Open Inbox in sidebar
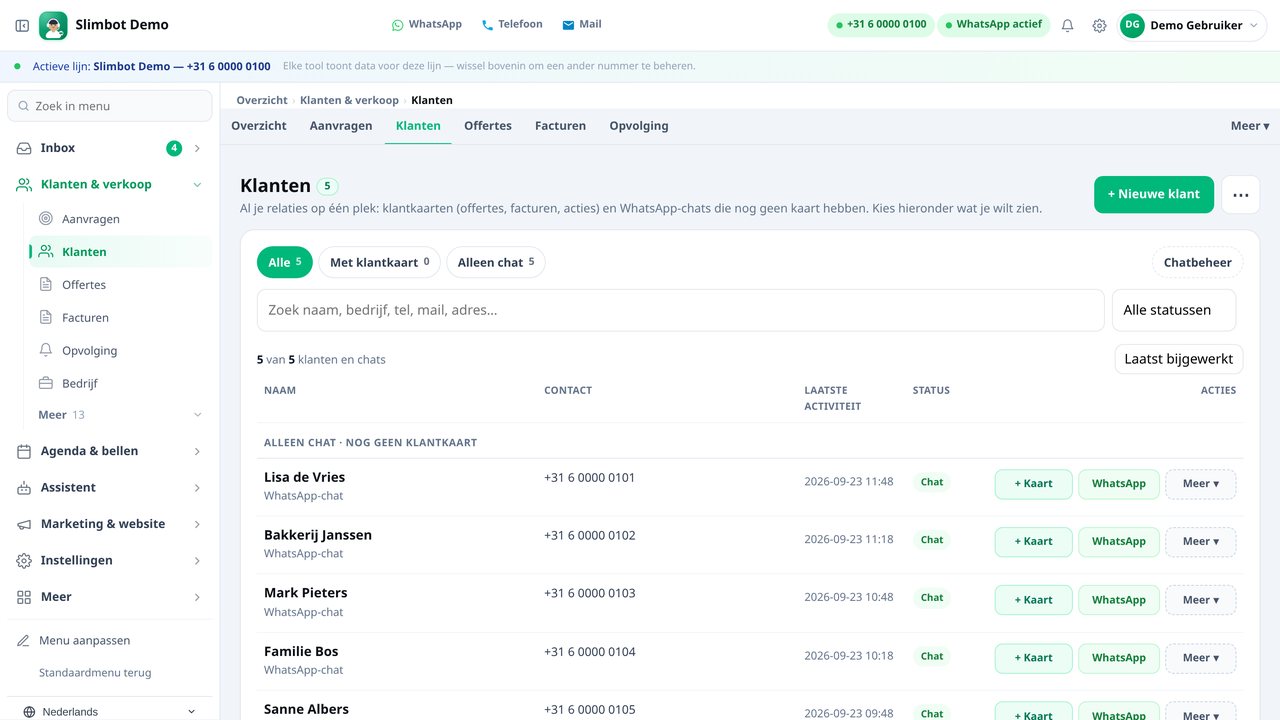Screen dimensions: 1280x720 (110, 148)
